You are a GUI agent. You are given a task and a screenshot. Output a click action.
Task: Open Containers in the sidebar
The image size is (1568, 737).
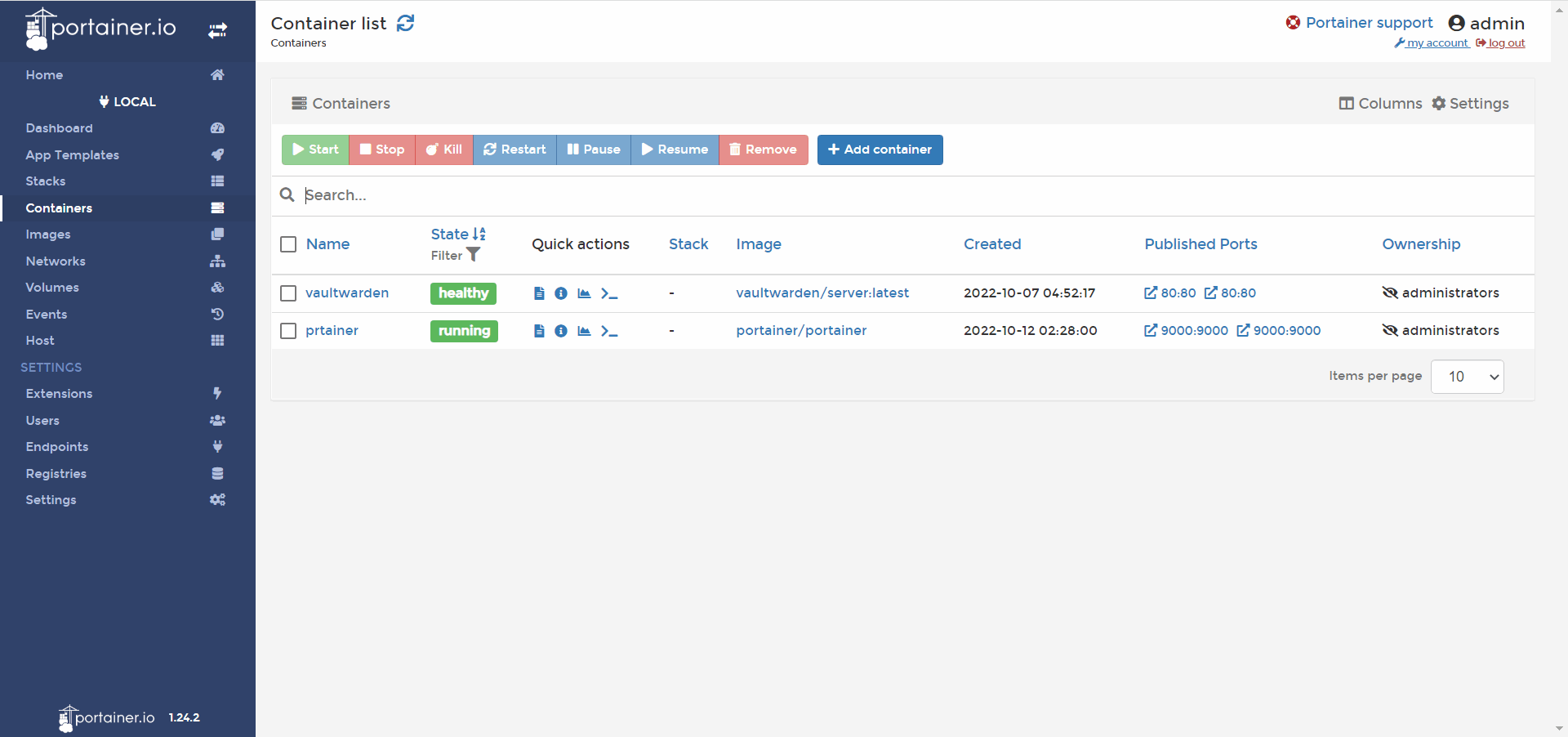[127, 208]
